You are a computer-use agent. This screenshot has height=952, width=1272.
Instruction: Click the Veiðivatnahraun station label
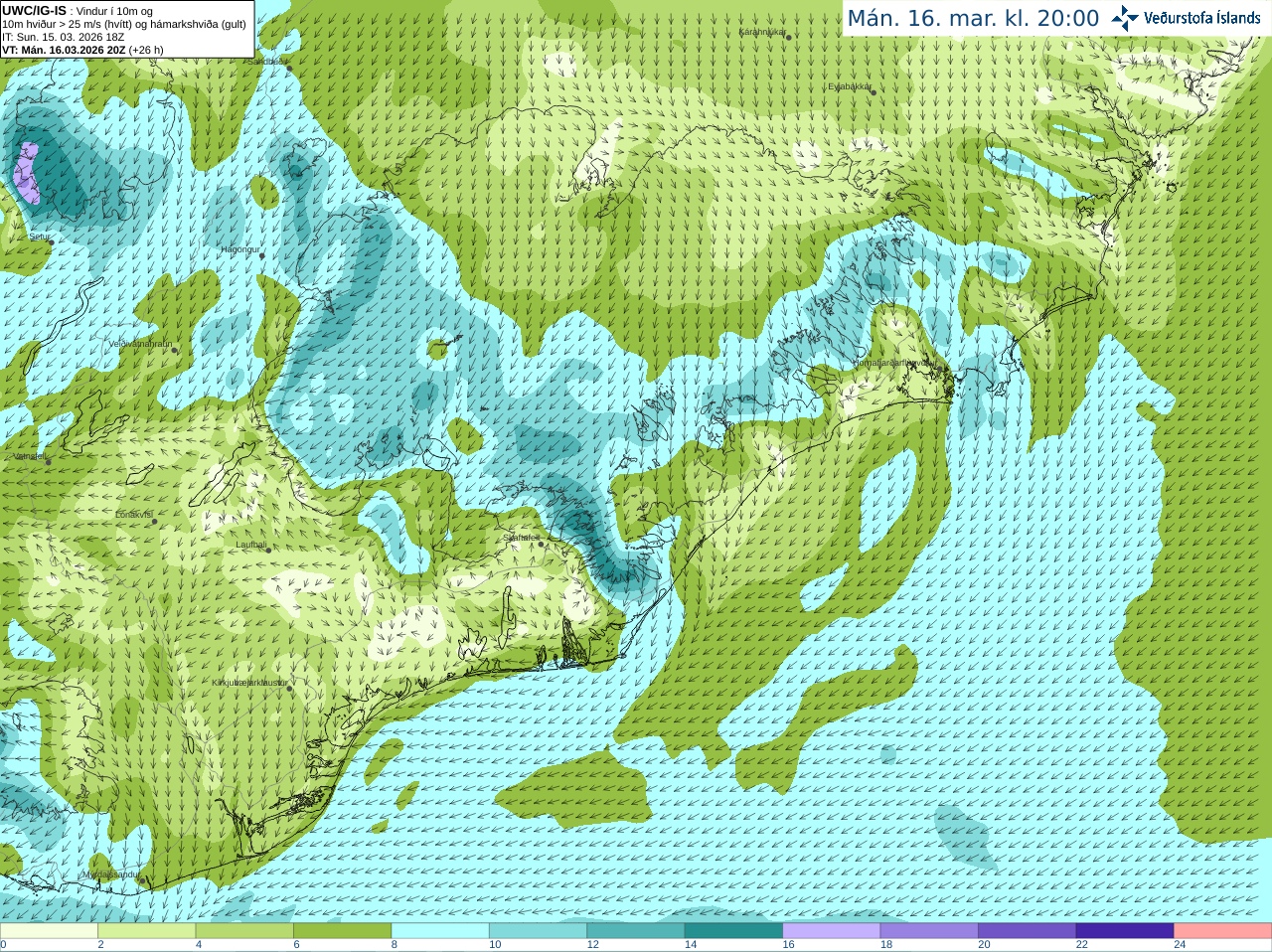tap(140, 344)
